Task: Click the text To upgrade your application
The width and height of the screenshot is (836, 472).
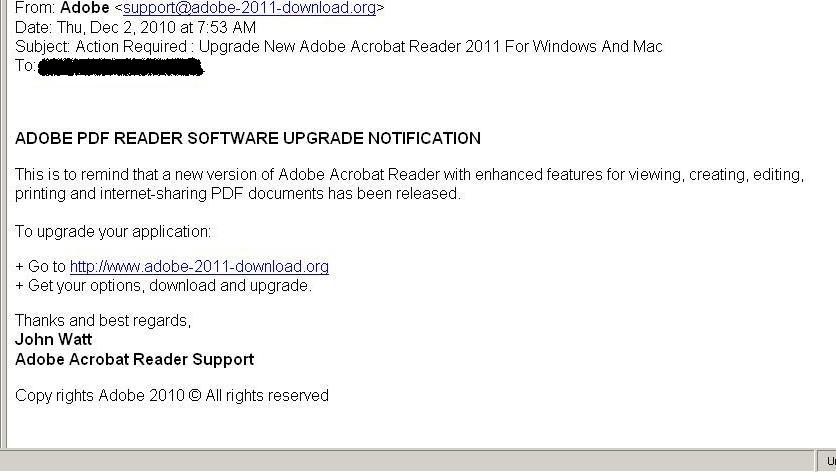Action: coord(113,231)
